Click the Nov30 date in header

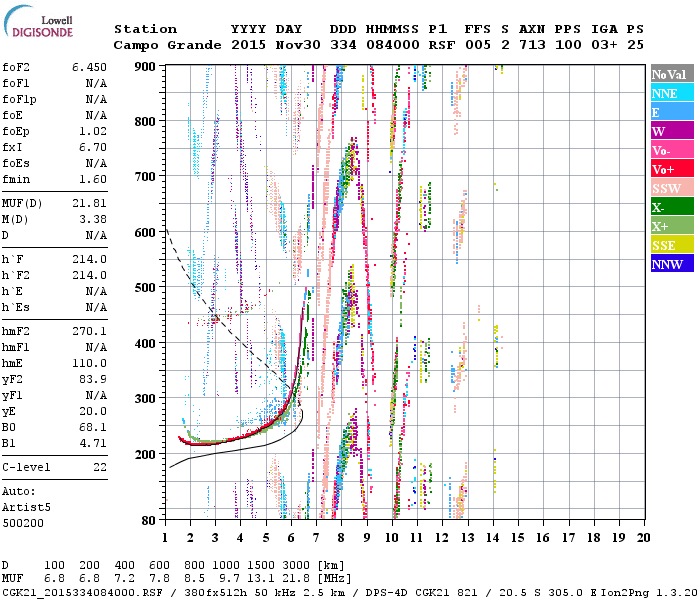click(x=298, y=45)
